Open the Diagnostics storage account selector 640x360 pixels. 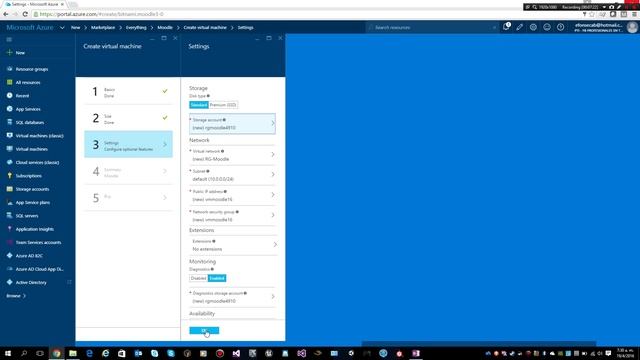pos(232,297)
